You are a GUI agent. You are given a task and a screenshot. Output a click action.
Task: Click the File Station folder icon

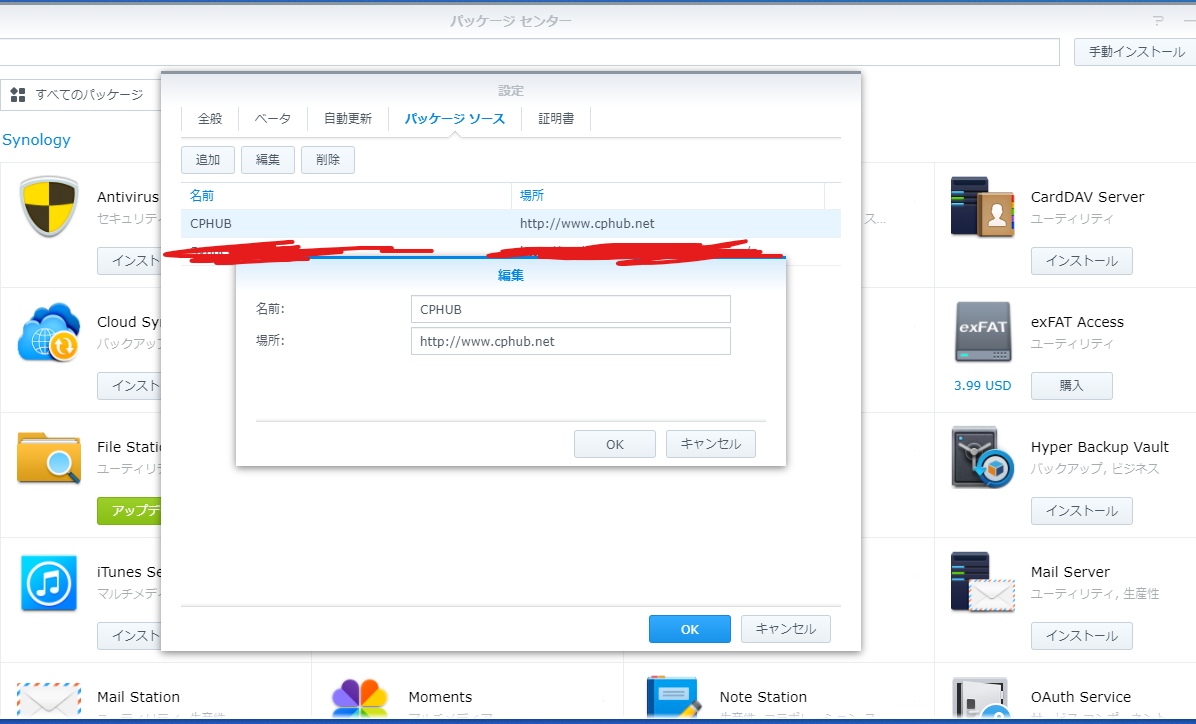tap(49, 458)
